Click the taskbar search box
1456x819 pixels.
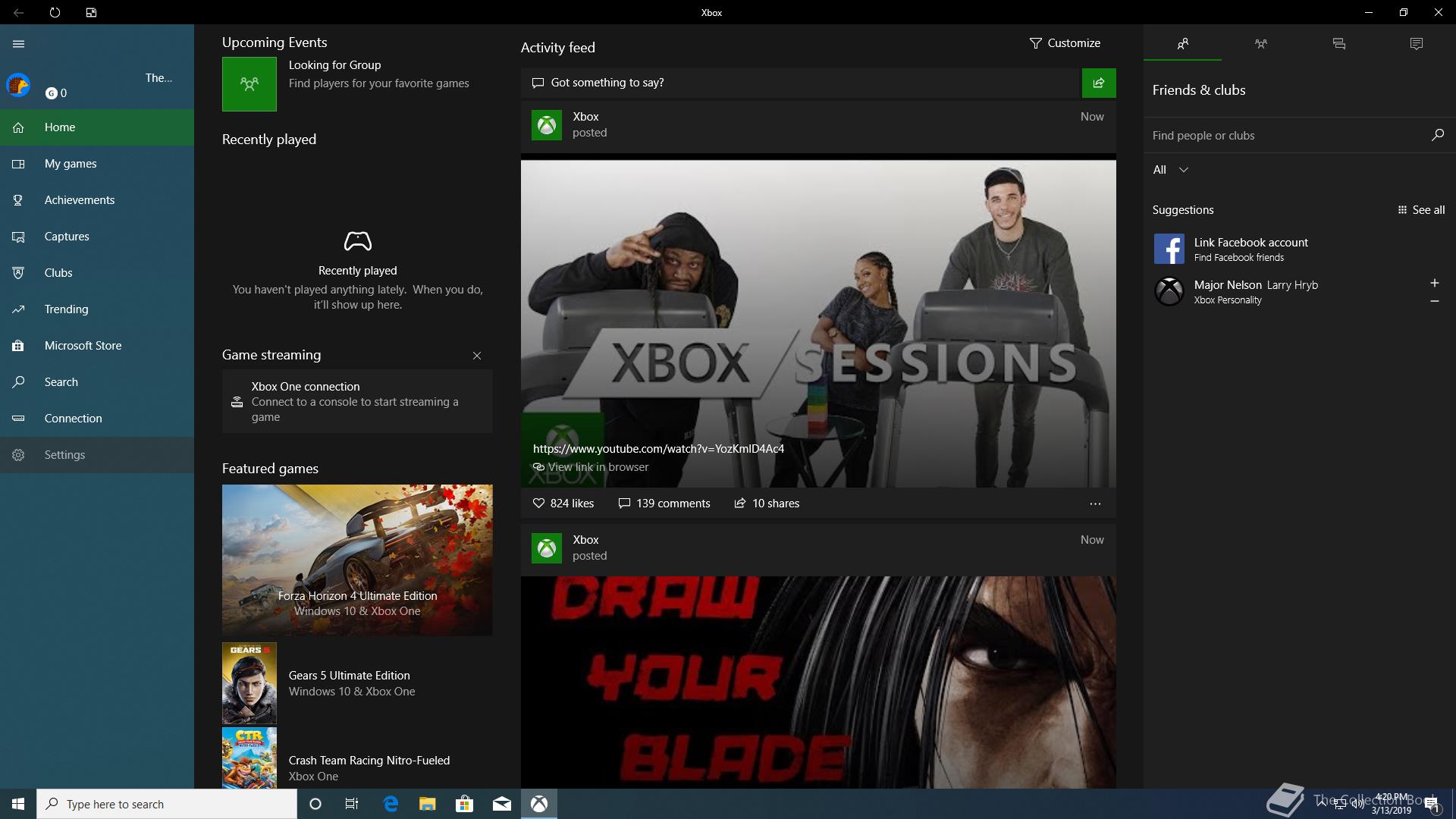click(x=167, y=804)
